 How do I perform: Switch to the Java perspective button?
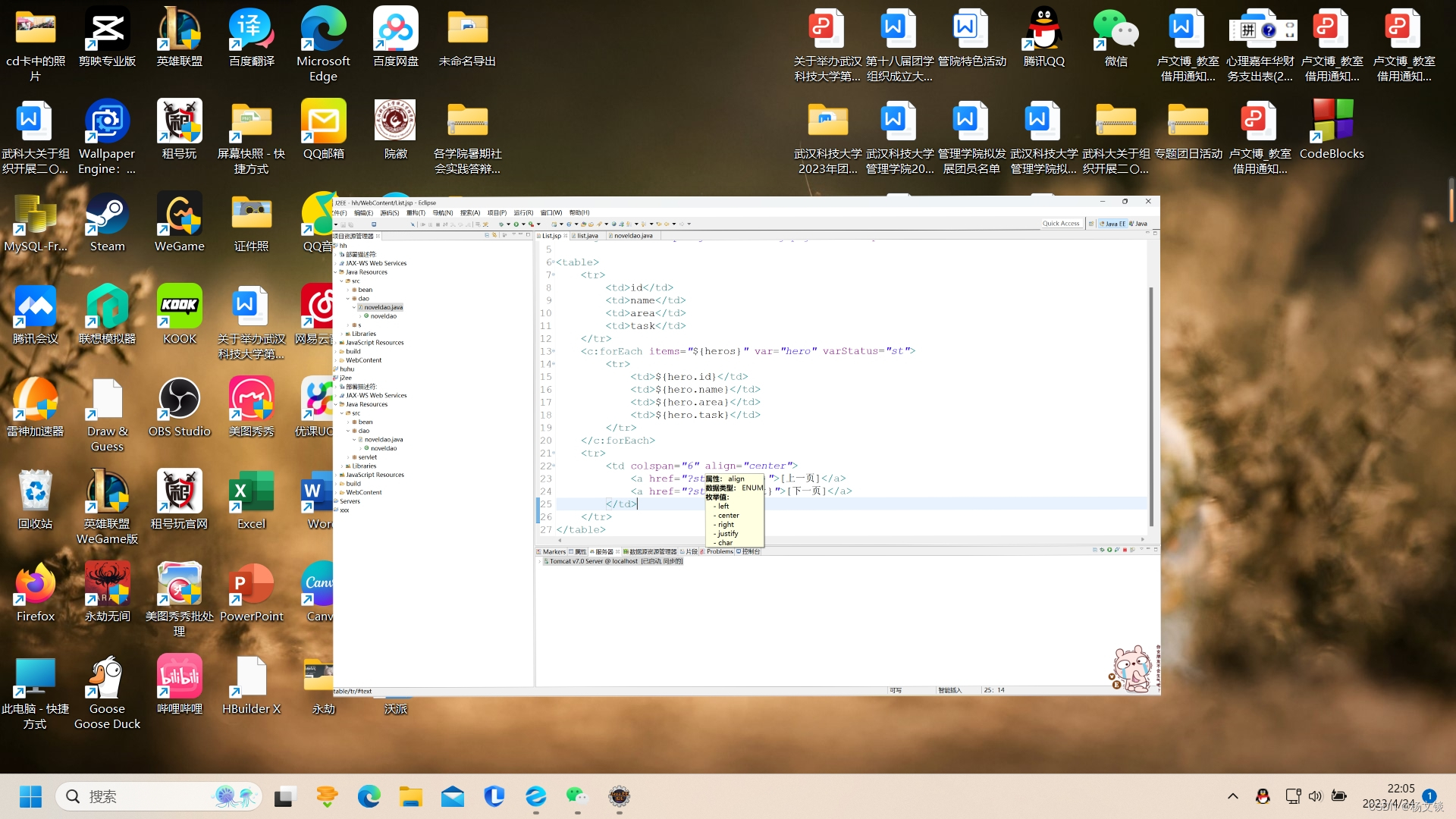[1138, 224]
